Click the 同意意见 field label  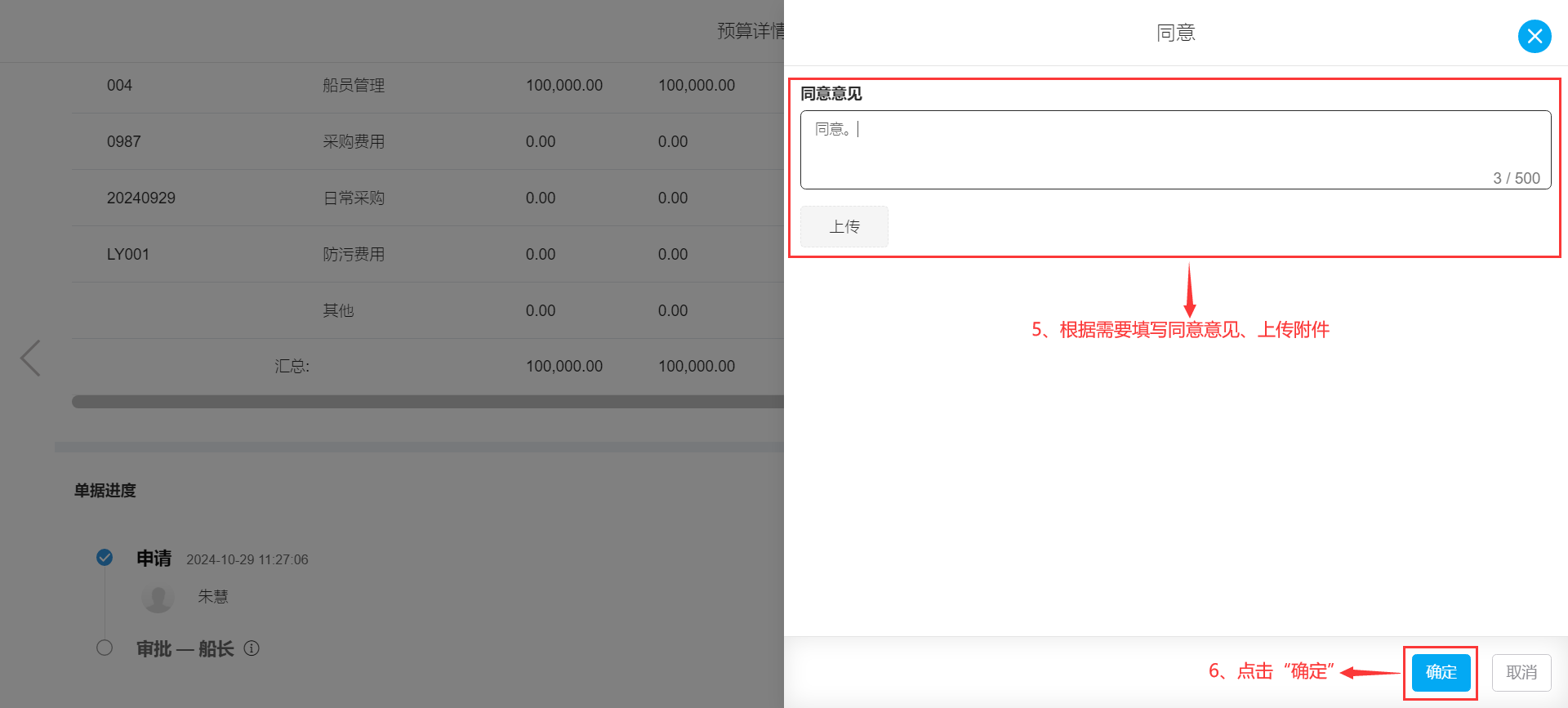pos(831,94)
